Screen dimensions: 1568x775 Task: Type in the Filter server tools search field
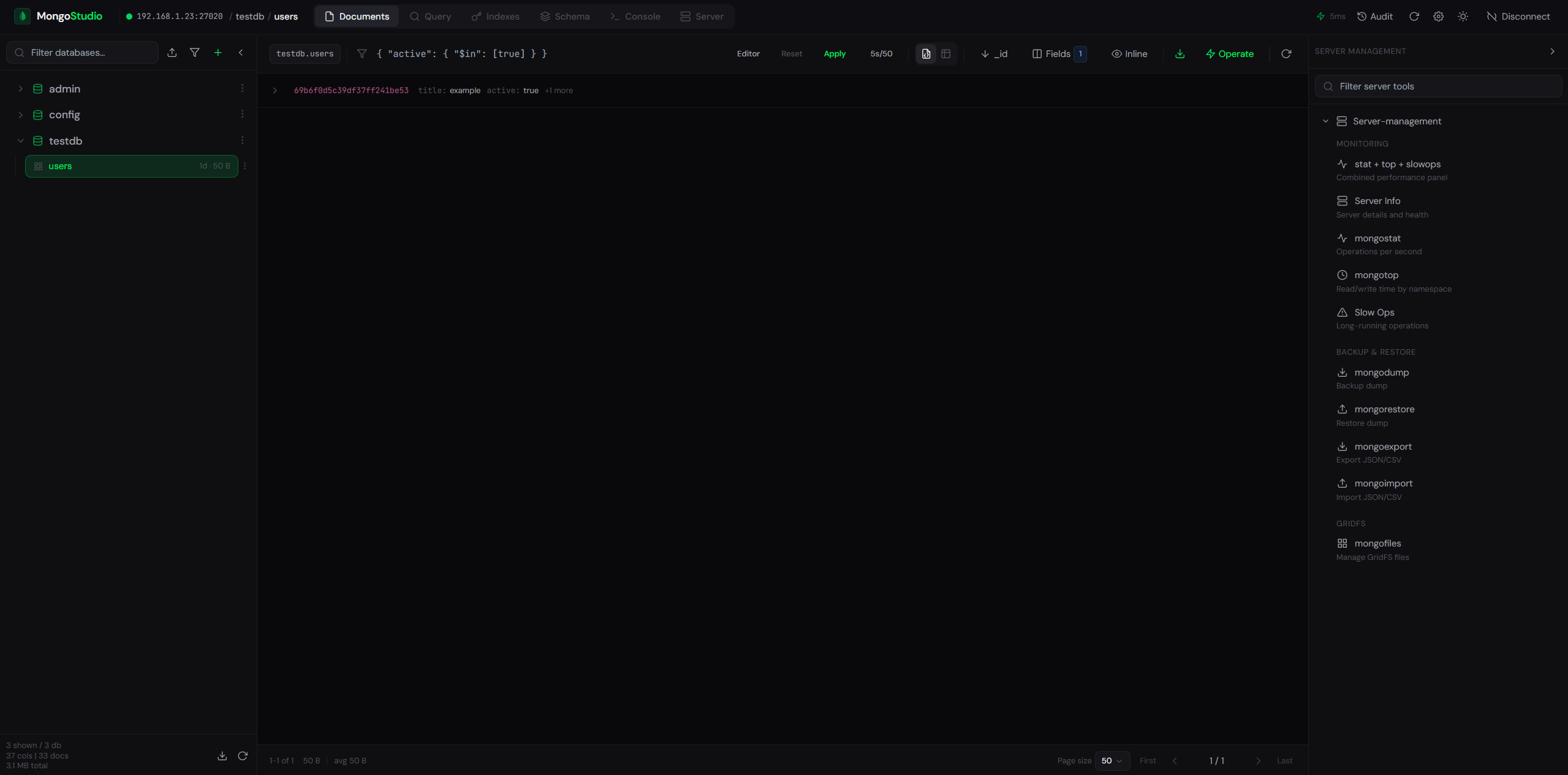tap(1437, 86)
